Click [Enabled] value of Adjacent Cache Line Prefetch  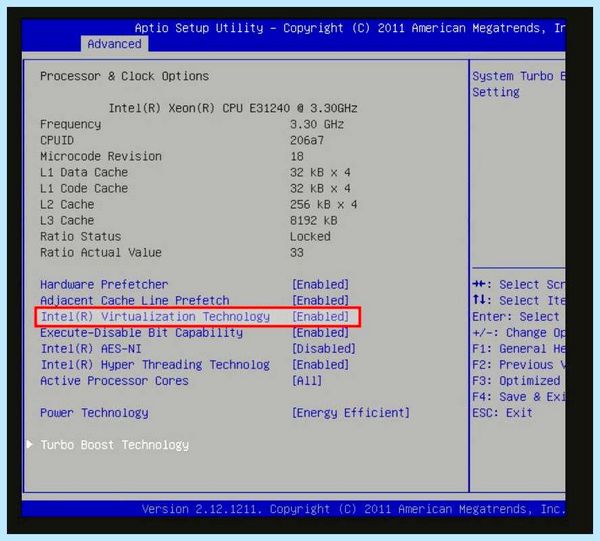(x=321, y=301)
